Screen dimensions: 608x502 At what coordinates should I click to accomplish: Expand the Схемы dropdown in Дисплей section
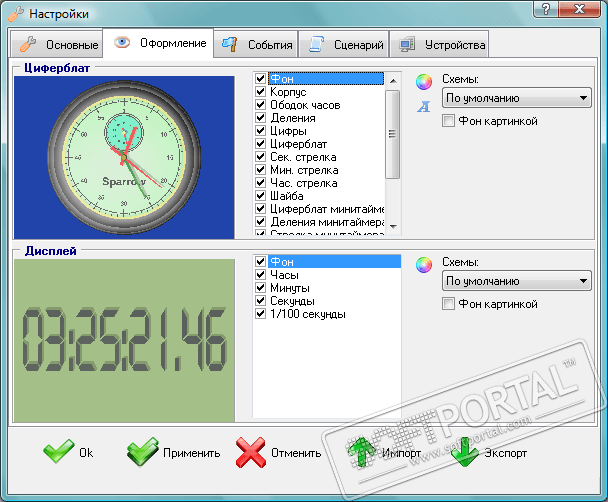(x=516, y=281)
